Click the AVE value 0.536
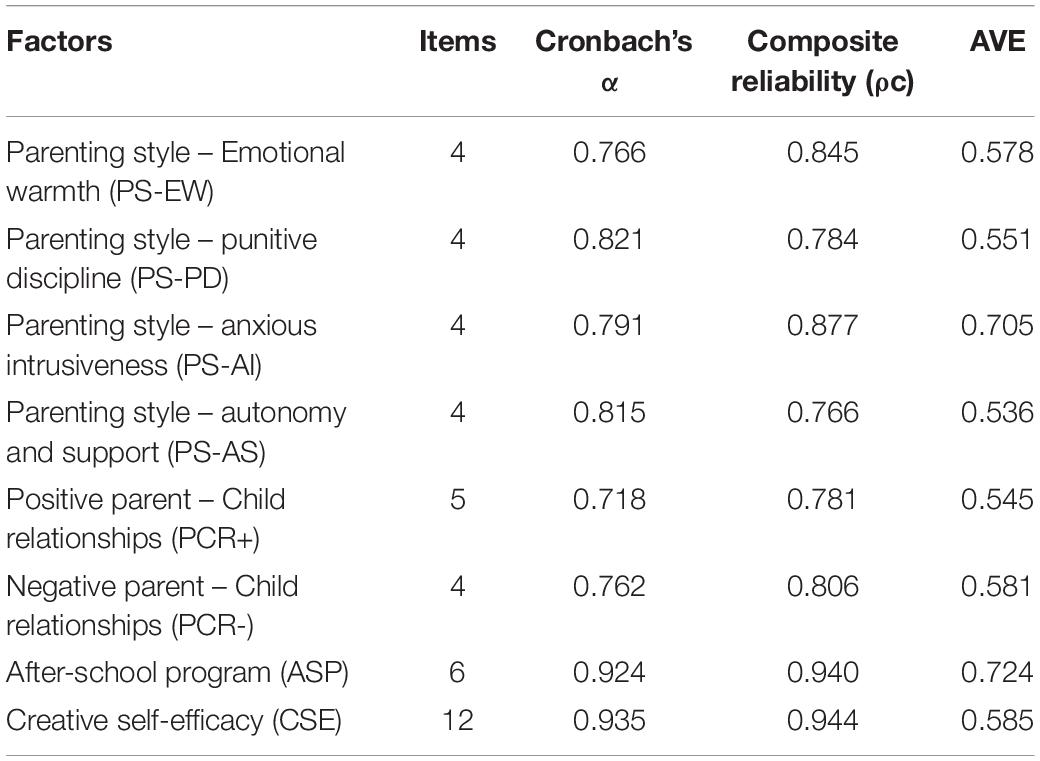Viewport: 1040px width, 761px height. click(x=998, y=413)
